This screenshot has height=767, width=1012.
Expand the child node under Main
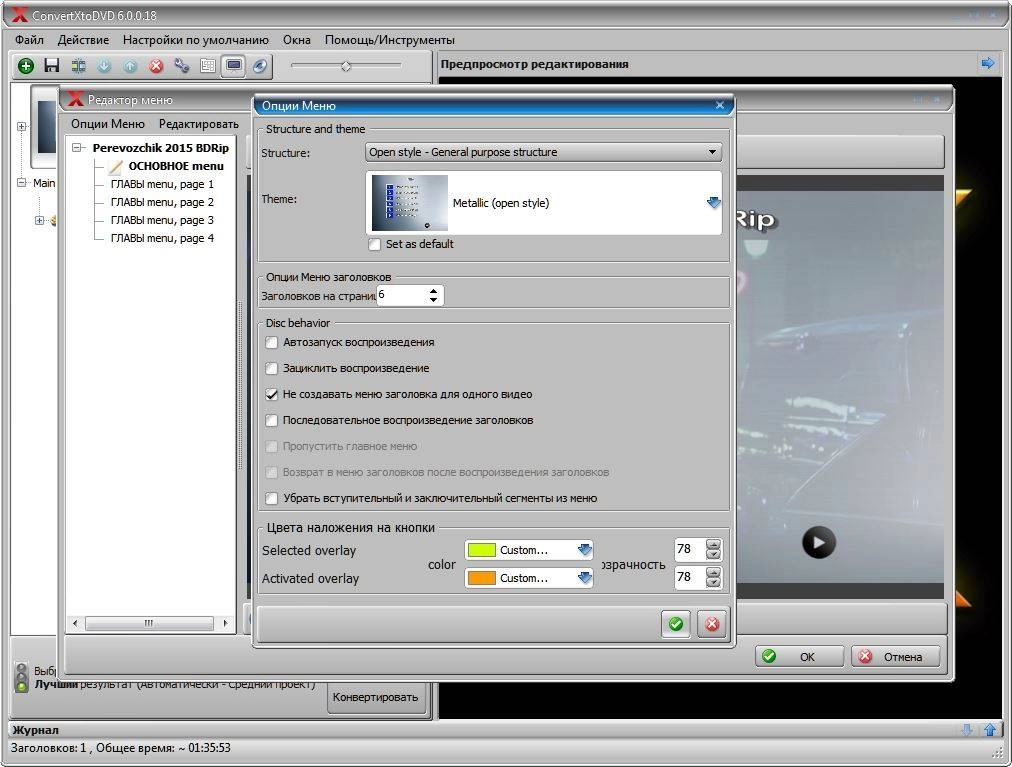[x=39, y=220]
